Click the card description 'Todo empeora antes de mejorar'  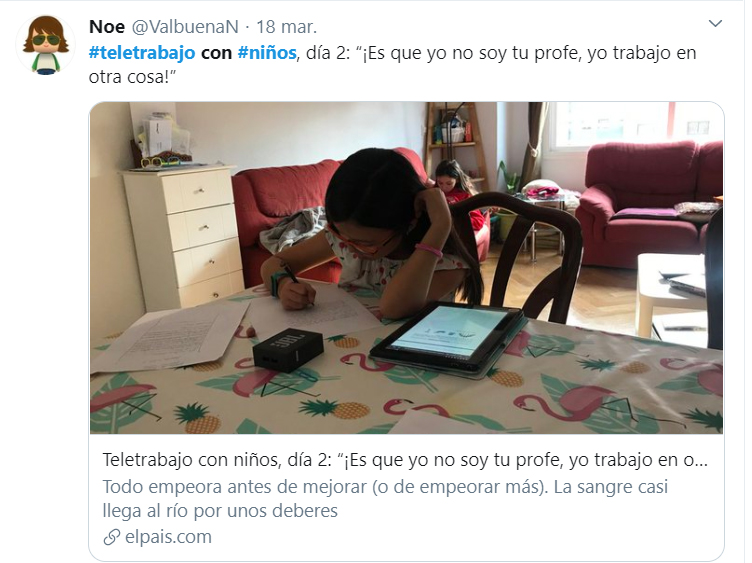385,487
